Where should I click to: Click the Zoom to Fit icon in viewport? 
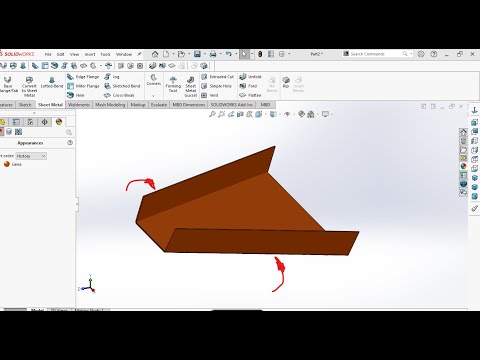pos(212,114)
